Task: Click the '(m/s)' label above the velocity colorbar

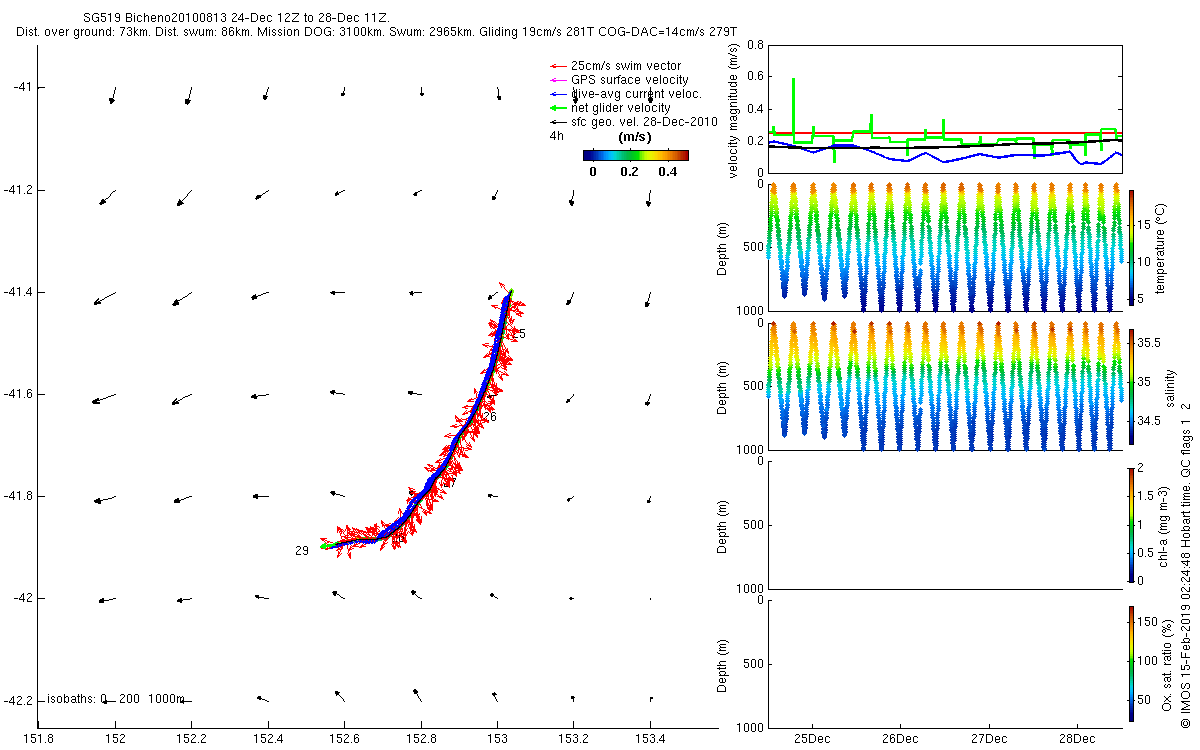Action: click(635, 136)
